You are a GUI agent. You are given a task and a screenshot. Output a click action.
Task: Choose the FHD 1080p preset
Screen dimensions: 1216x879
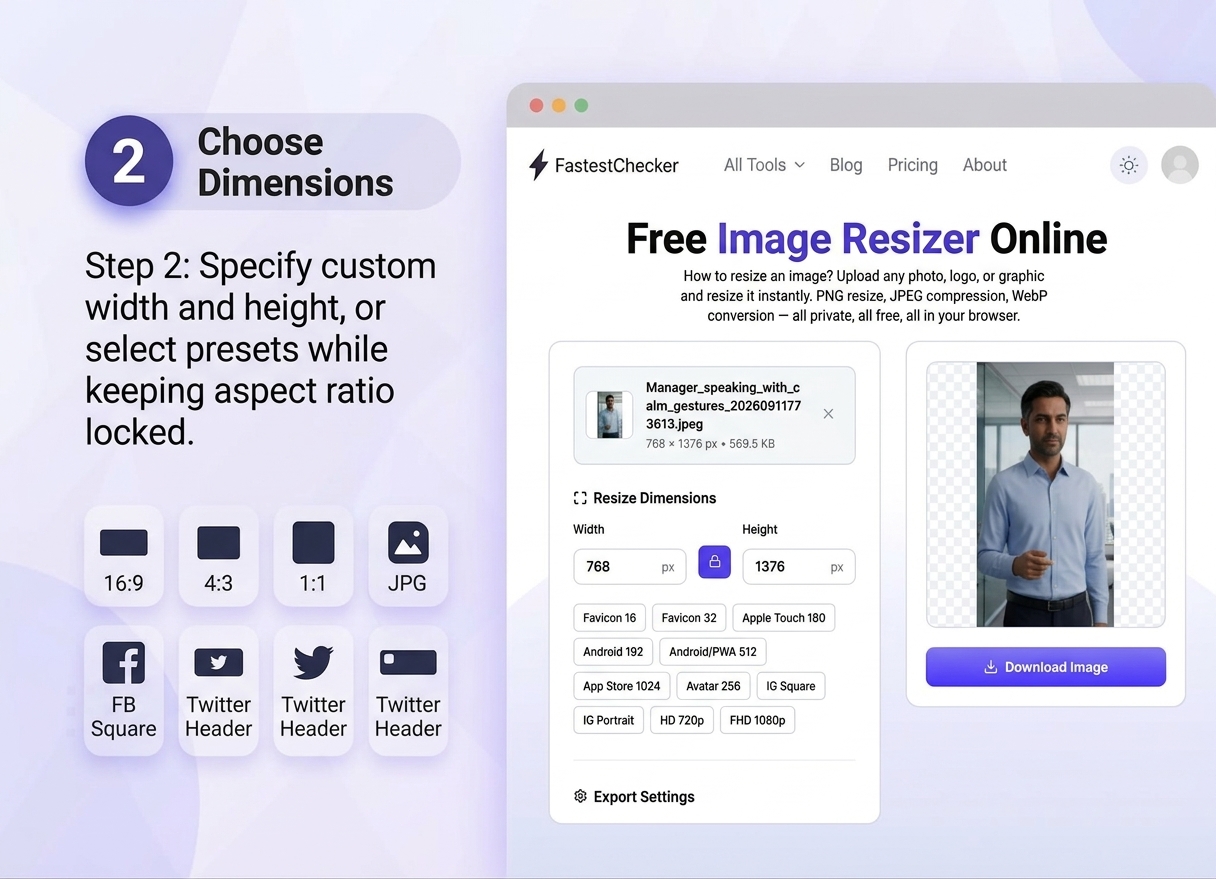[x=758, y=720]
